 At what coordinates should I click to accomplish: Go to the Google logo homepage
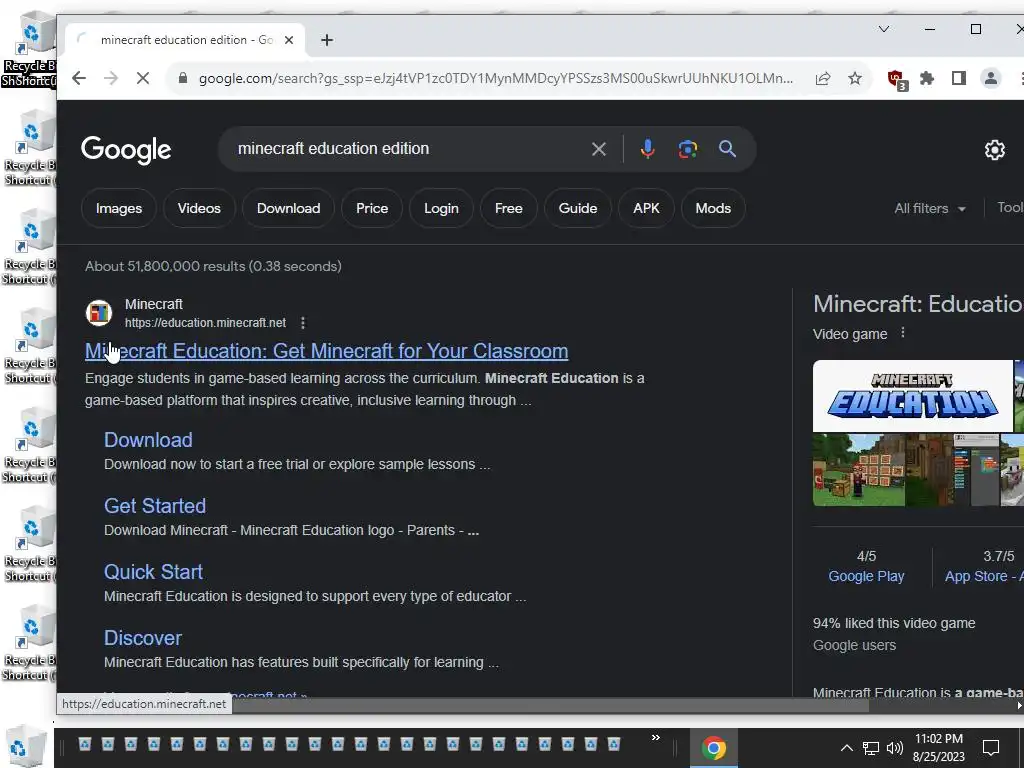click(126, 150)
